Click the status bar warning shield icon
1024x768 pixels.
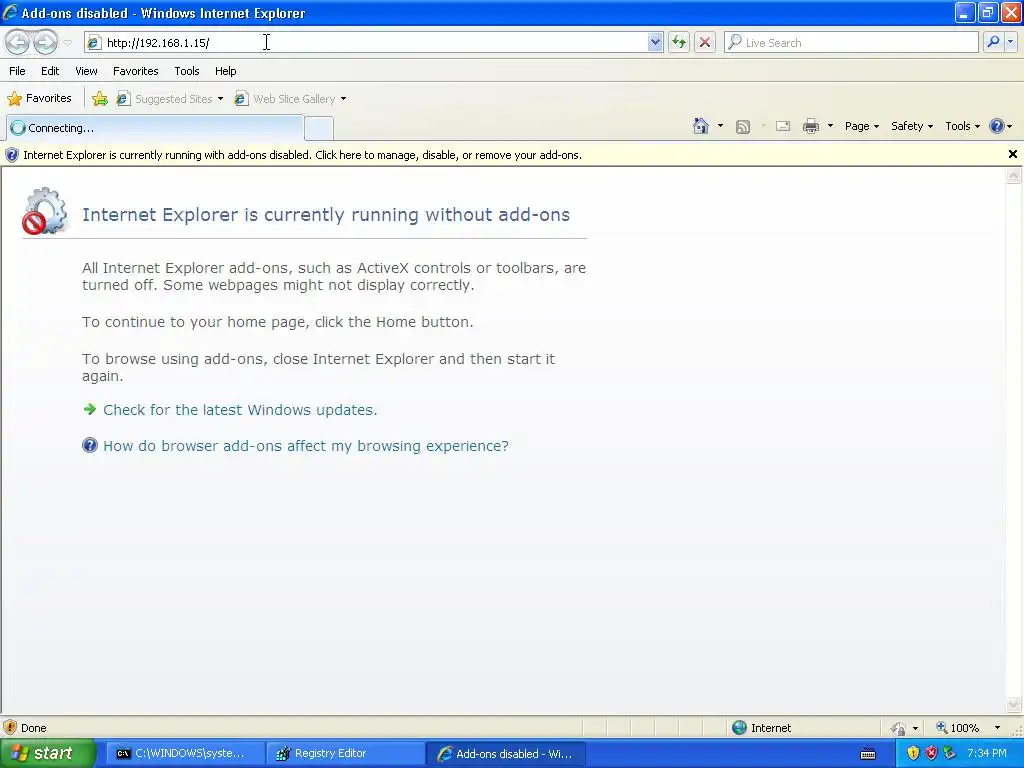[10, 728]
